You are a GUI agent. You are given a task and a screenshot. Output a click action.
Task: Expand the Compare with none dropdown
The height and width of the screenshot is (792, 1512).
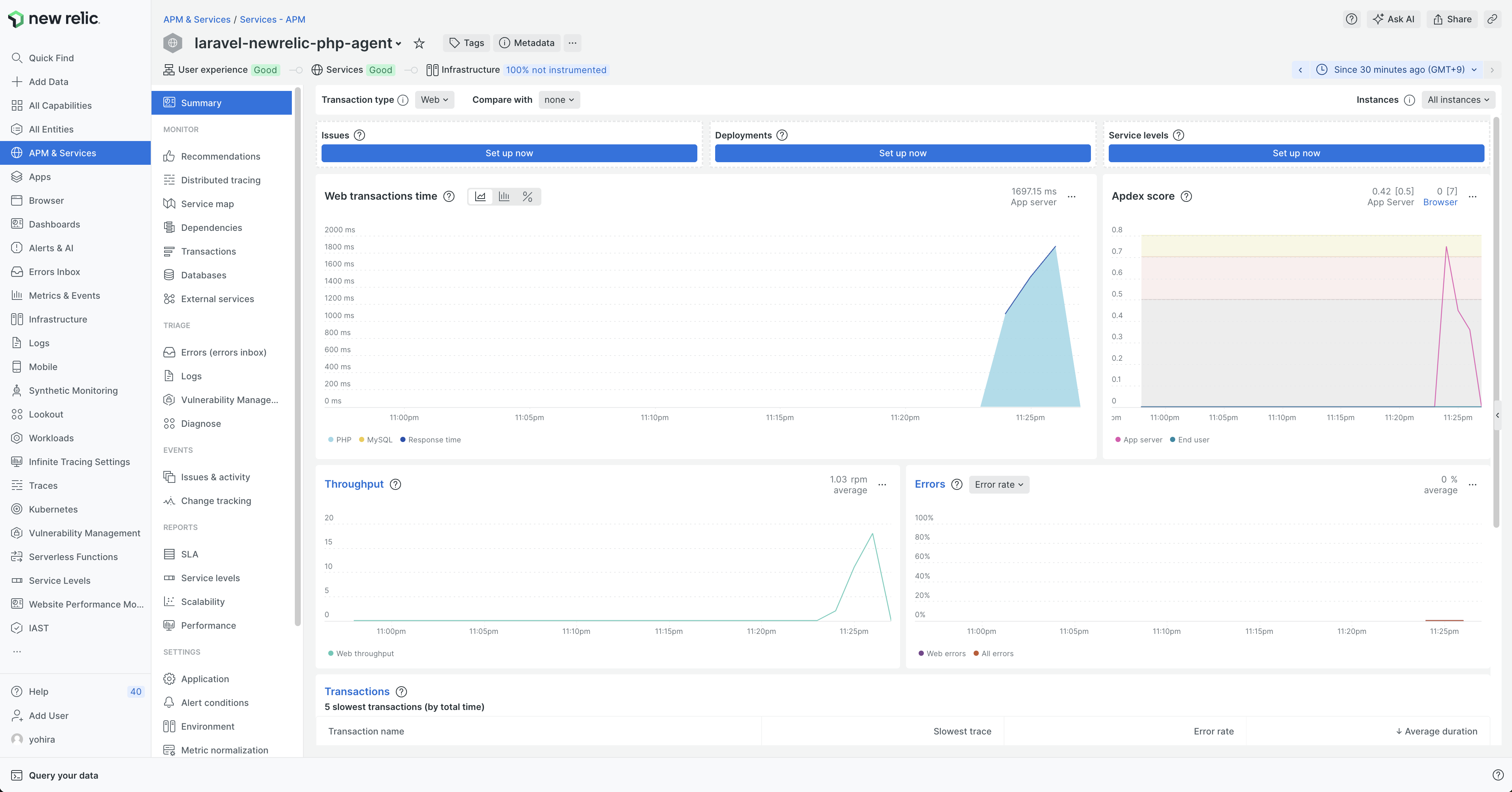[559, 100]
